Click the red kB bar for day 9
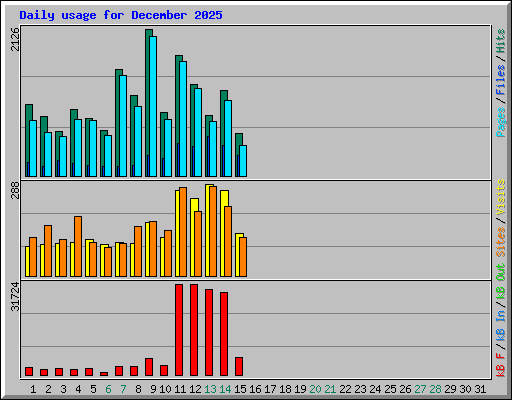This screenshot has height=400, width=512. [149, 367]
